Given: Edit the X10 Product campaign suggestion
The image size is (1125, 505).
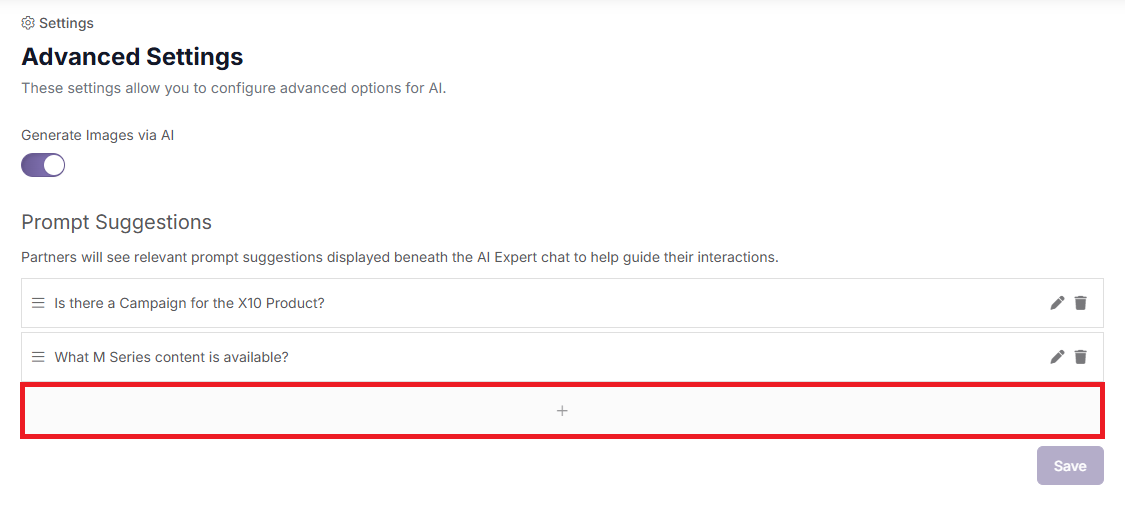Looking at the screenshot, I should [1057, 303].
